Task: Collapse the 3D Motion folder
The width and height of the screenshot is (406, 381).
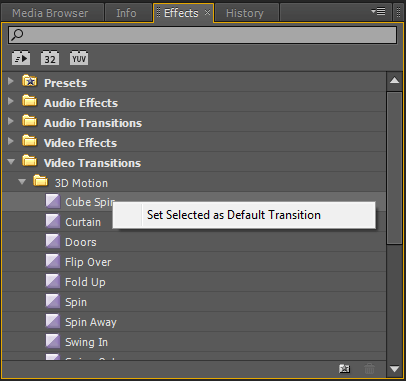Action: (x=22, y=182)
